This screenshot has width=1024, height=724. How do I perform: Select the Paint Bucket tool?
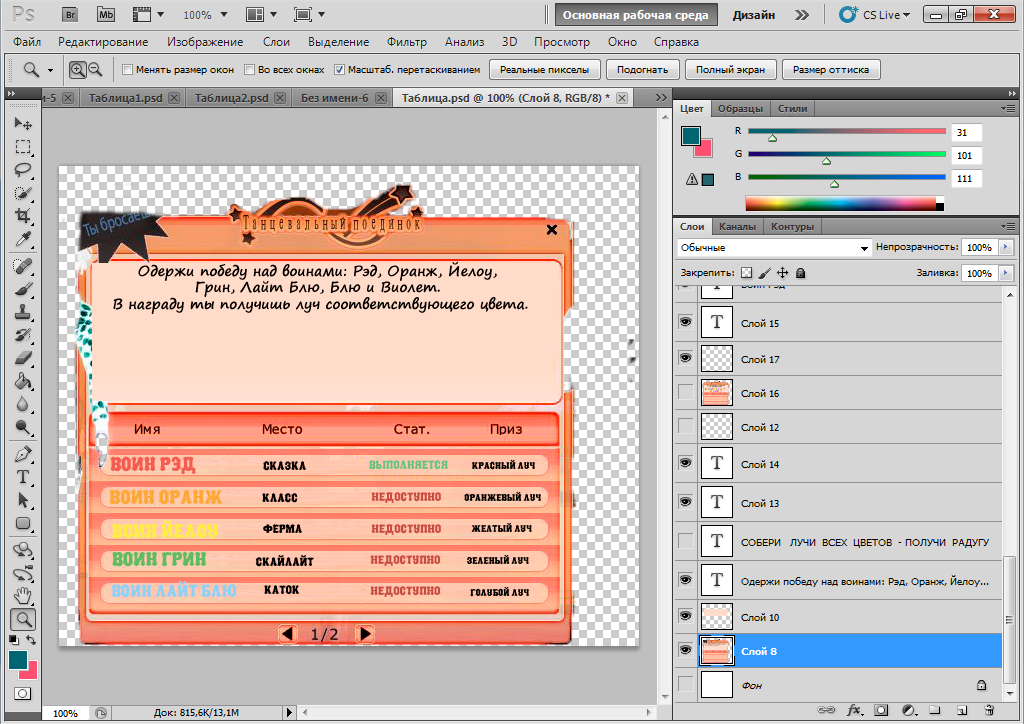click(23, 381)
